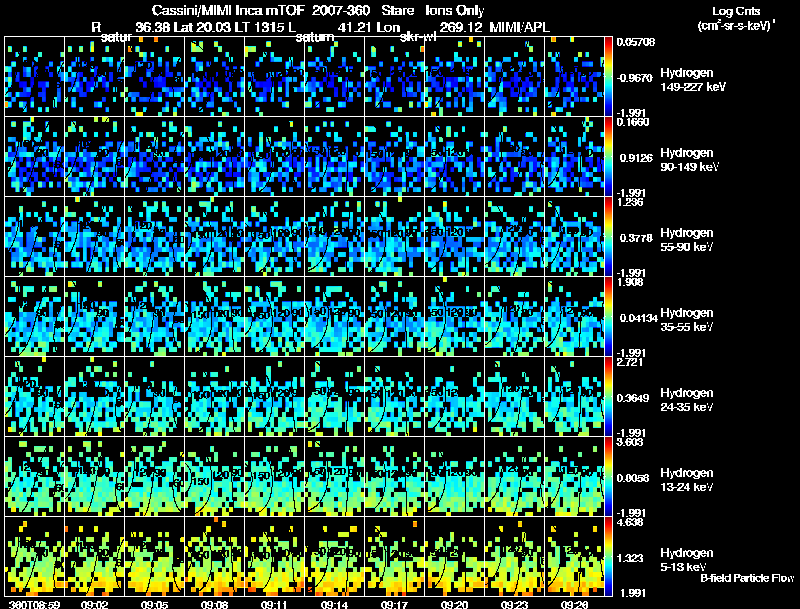Screen dimensions: 800x609
Task: Click the '0.3778' scale value
Action: pos(636,238)
